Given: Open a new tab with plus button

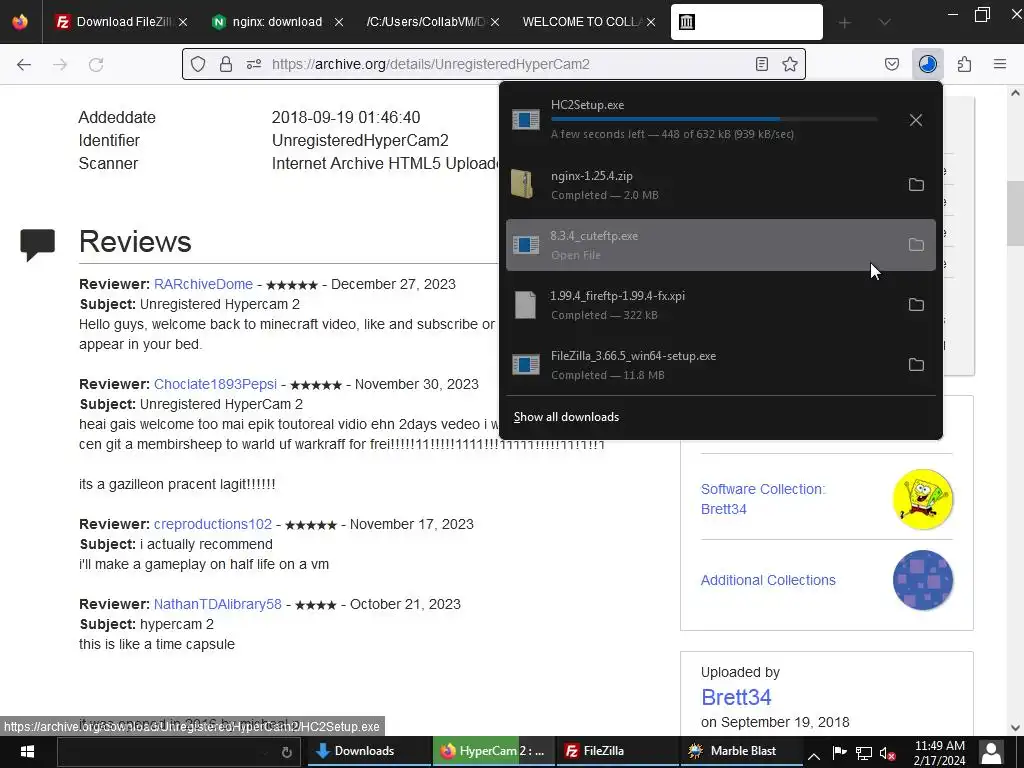Looking at the screenshot, I should click(x=844, y=23).
